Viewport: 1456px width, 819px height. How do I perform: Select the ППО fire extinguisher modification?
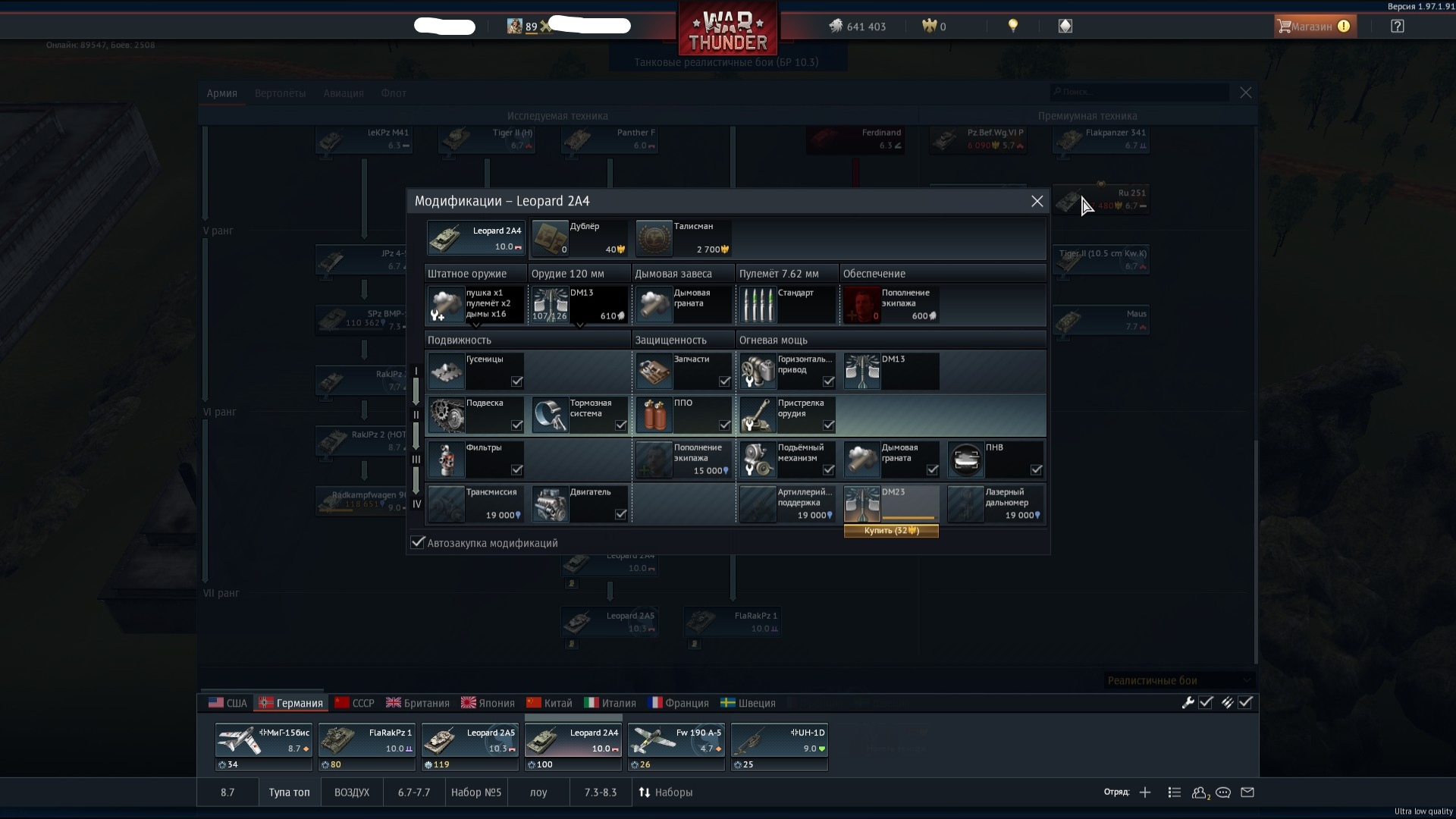pos(683,415)
